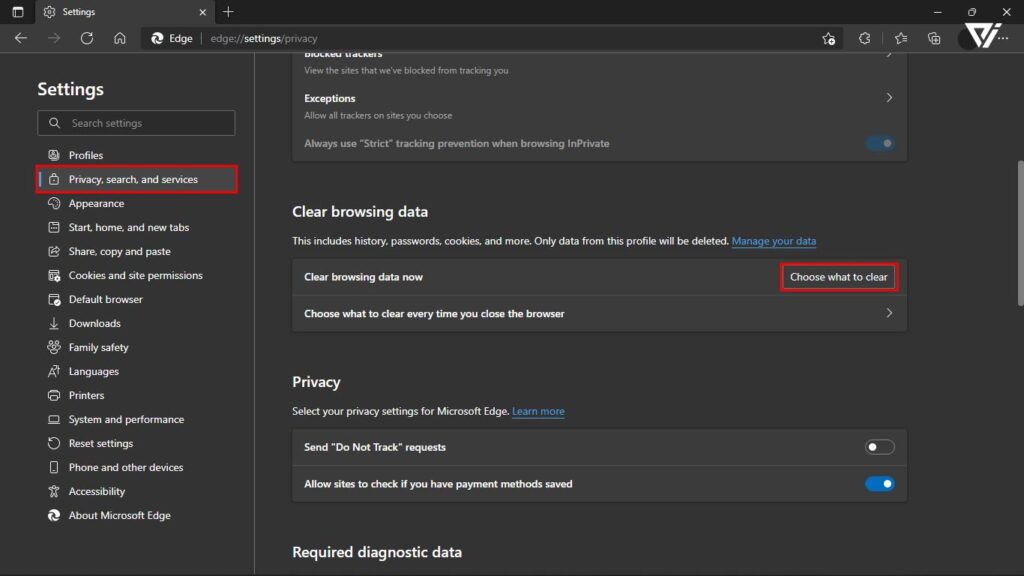Open Phone and other devices section
Screen dimensions: 1024x576
[x=126, y=468]
